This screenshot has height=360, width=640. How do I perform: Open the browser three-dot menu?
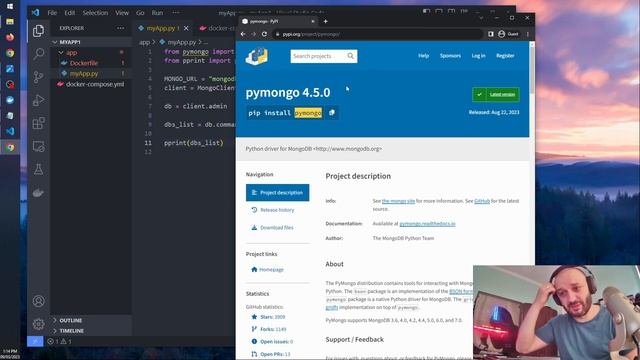(528, 34)
